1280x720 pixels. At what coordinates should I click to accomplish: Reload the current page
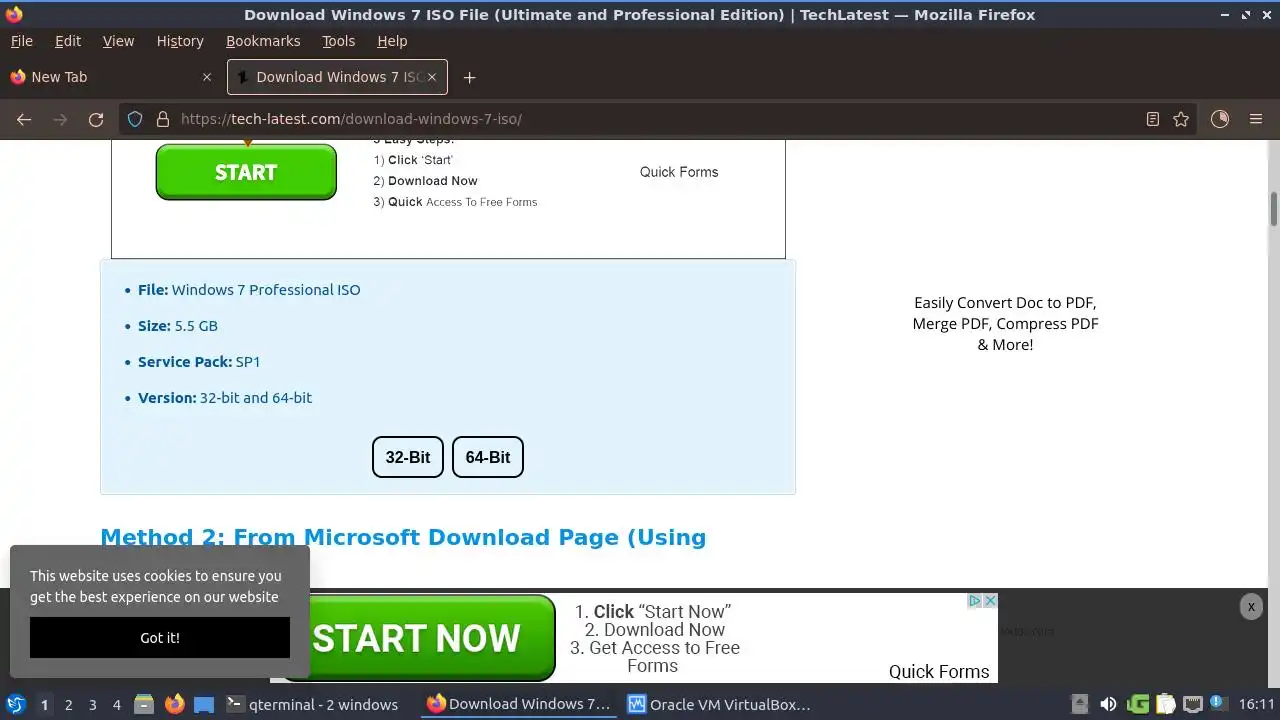click(x=96, y=119)
